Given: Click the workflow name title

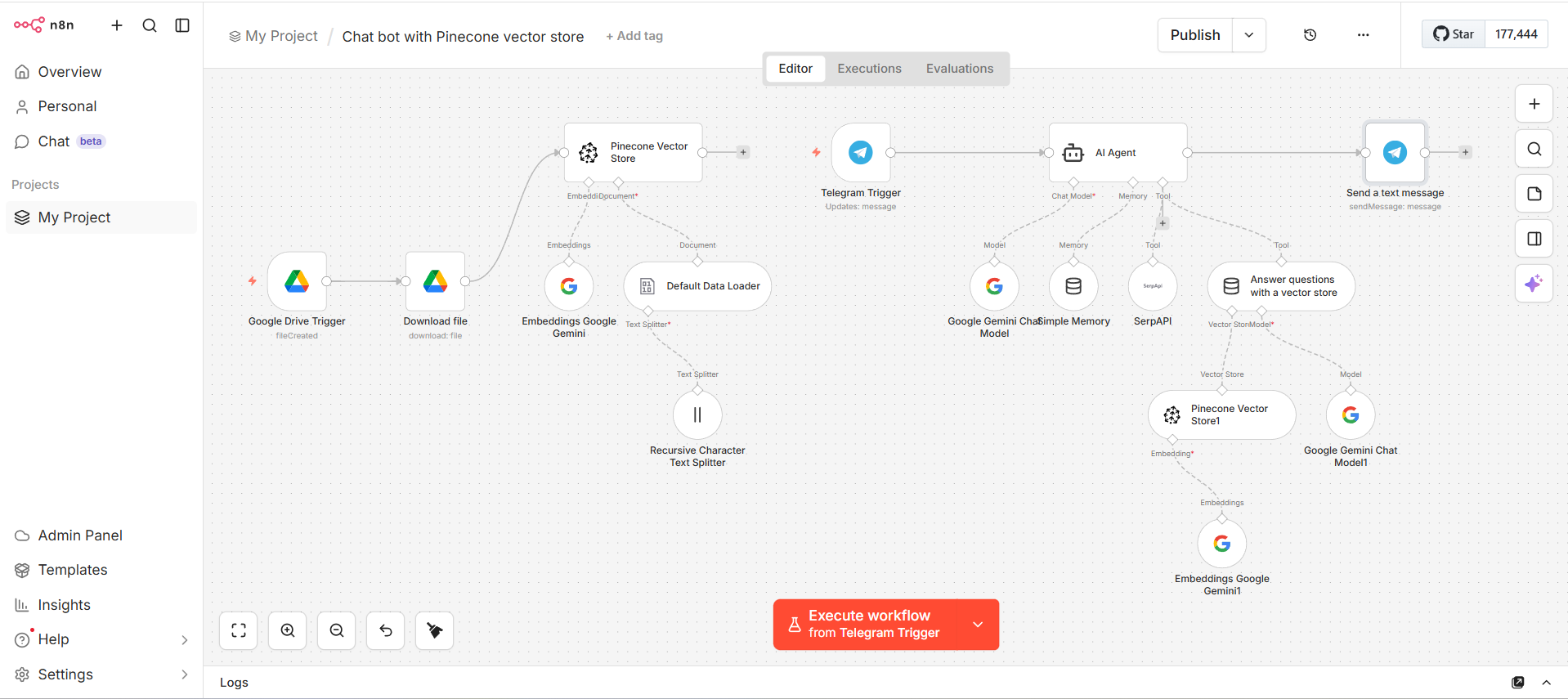Looking at the screenshot, I should [463, 37].
